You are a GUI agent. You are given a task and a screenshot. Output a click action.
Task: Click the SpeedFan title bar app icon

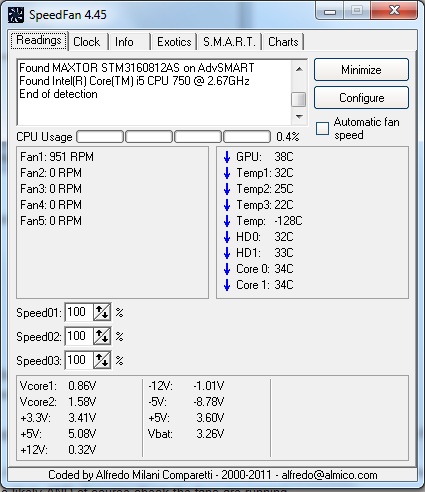[x=16, y=15]
